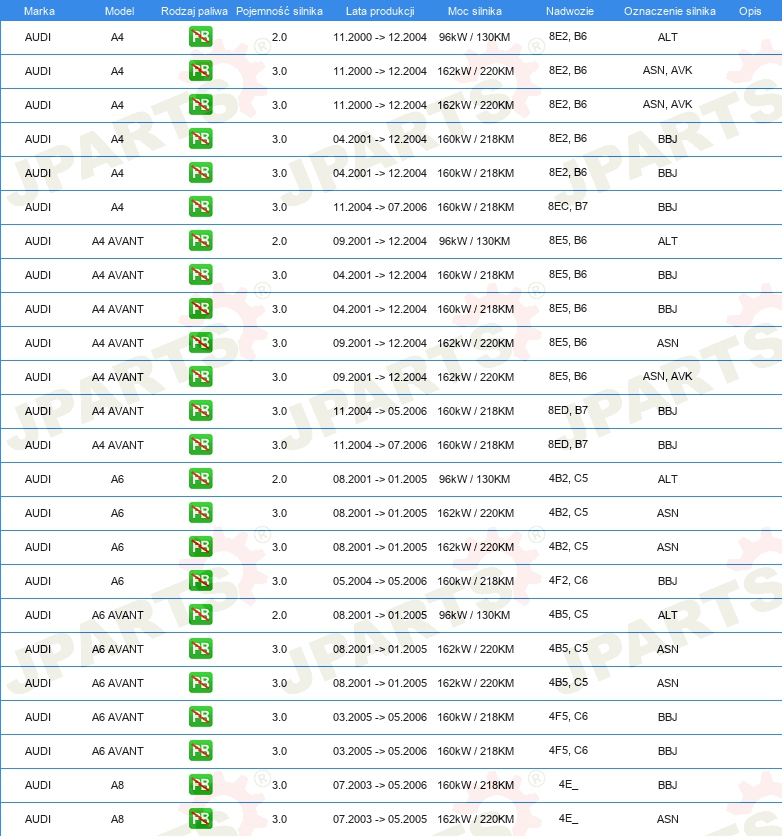Click 162kW / 220KM in the A8 row
The image size is (782, 836).
point(475,819)
